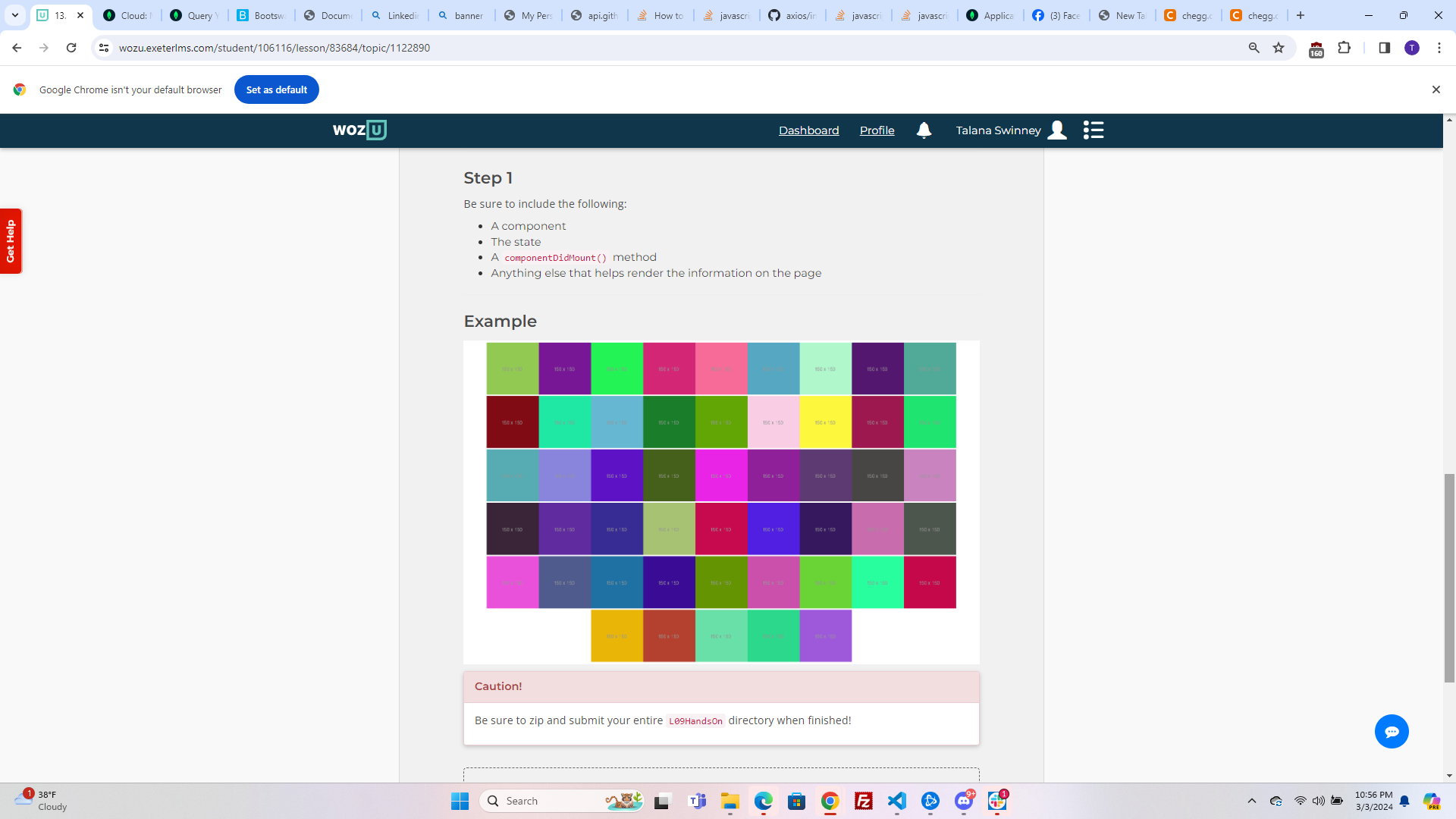
Task: Click the Set as default button
Action: [x=277, y=90]
